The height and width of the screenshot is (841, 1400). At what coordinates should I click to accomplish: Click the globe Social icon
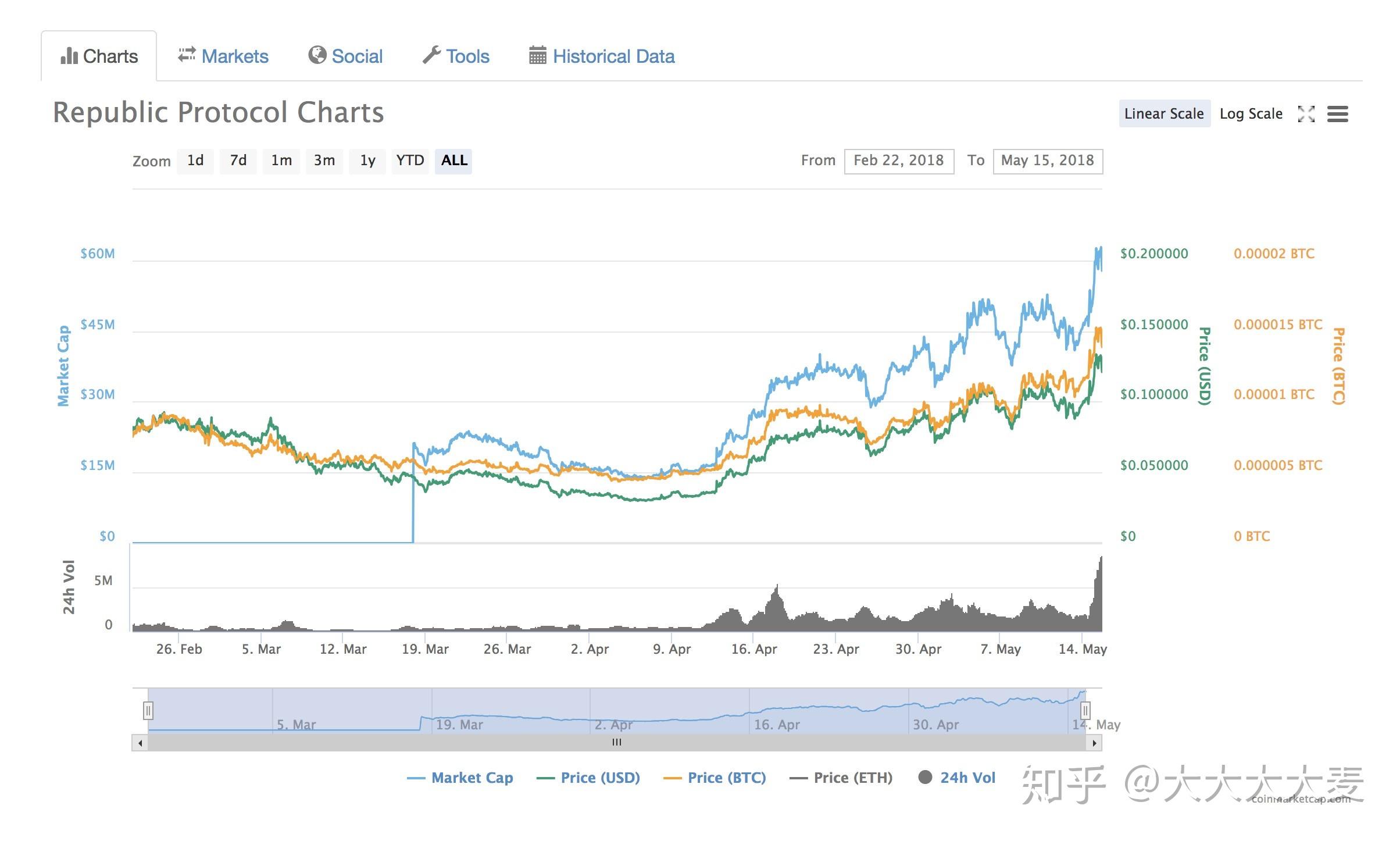pos(317,55)
